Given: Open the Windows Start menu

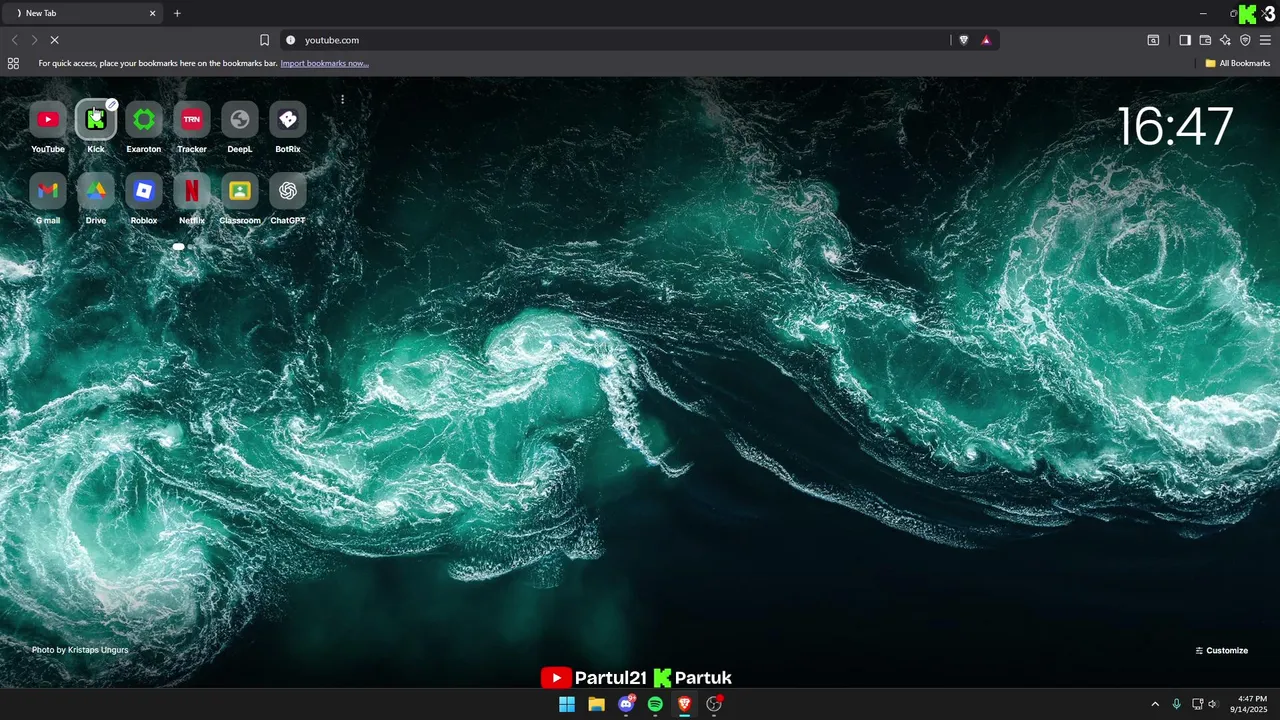Looking at the screenshot, I should click(x=567, y=704).
